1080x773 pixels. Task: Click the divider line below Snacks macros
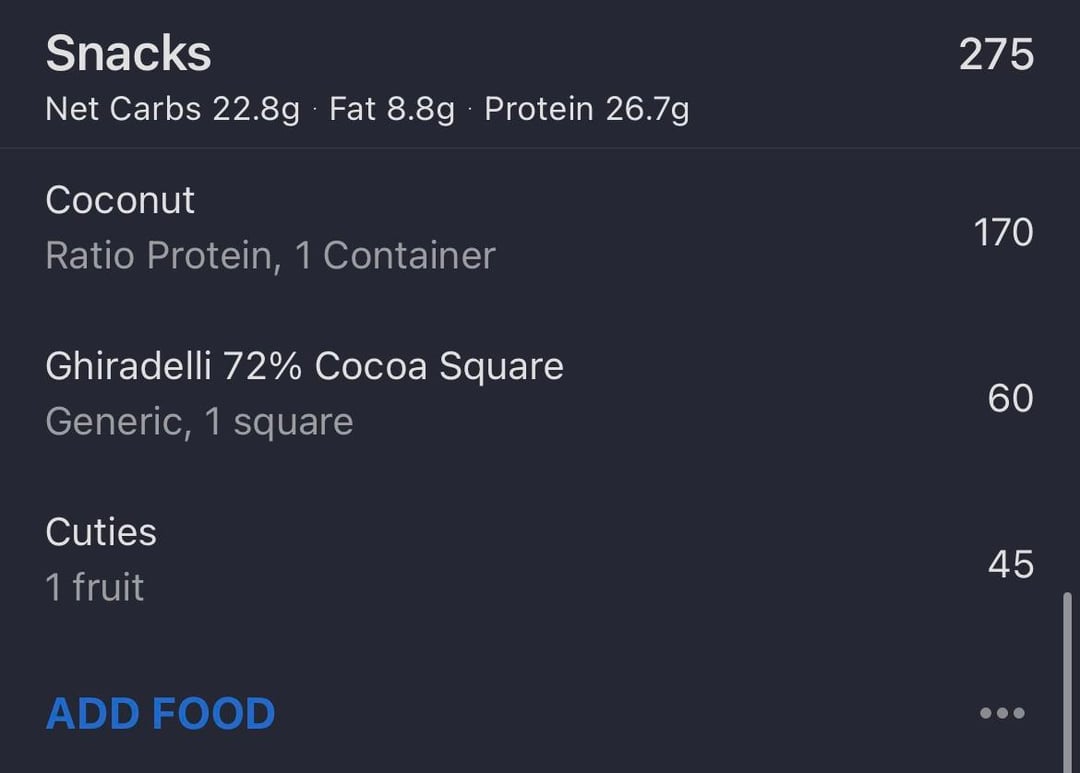(x=540, y=148)
